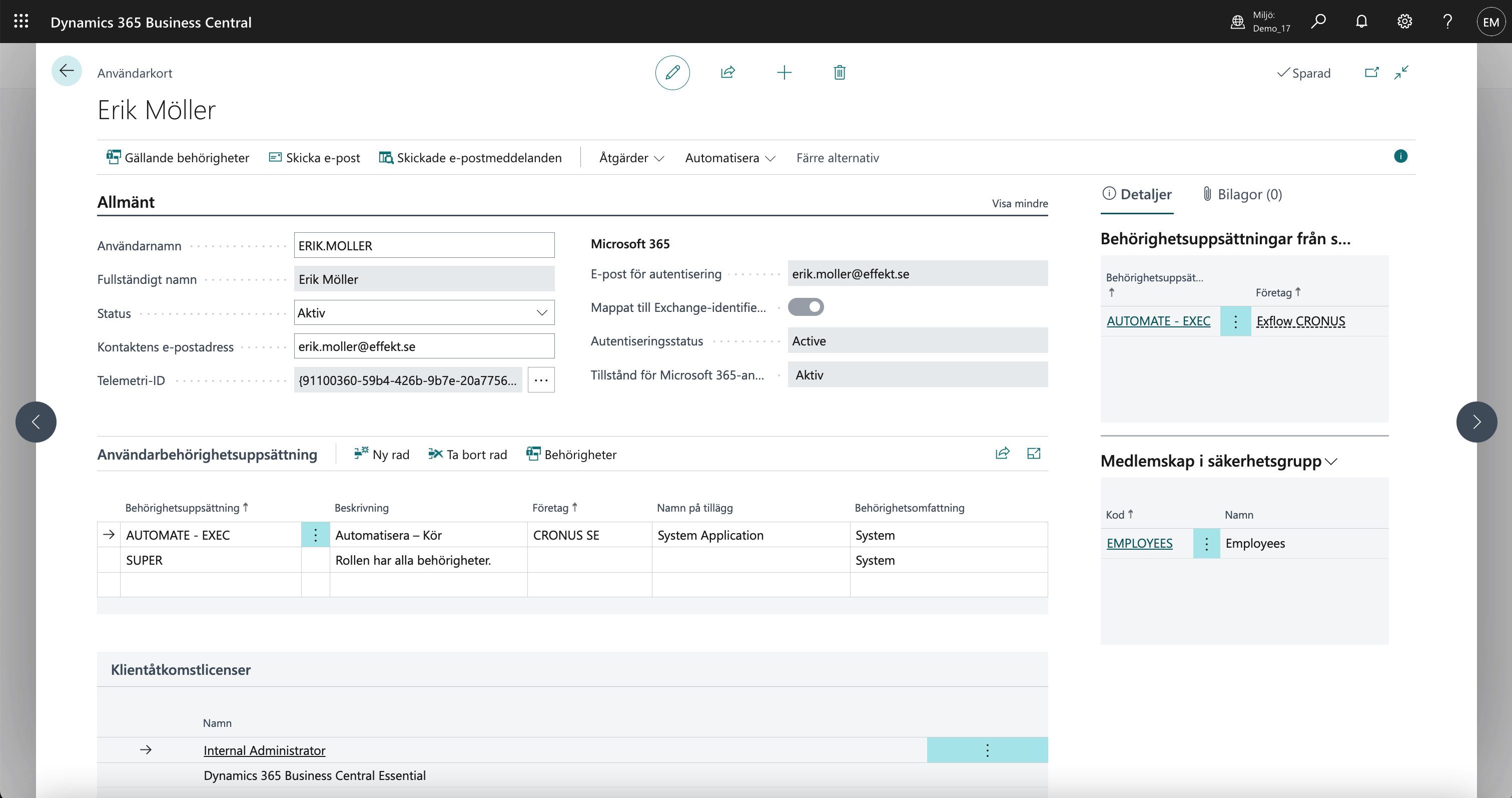Open page in new window icon
The width and height of the screenshot is (1512, 798).
coord(1372,72)
